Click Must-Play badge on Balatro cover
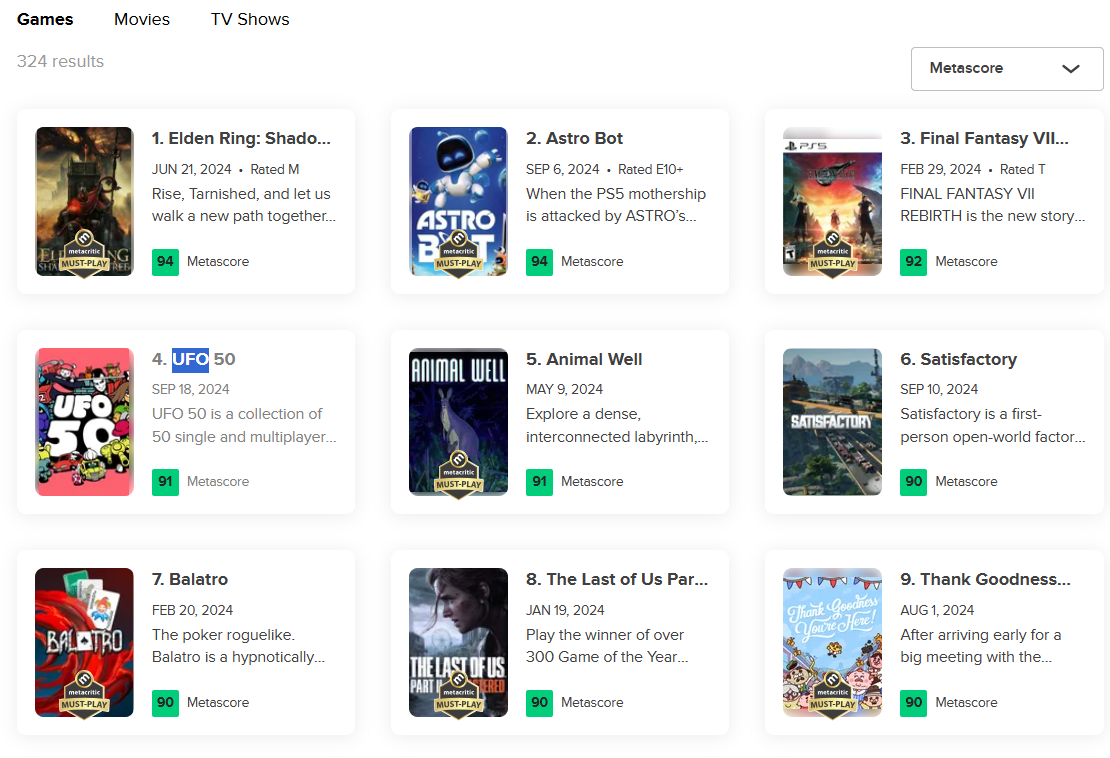1110x758 pixels. click(84, 696)
